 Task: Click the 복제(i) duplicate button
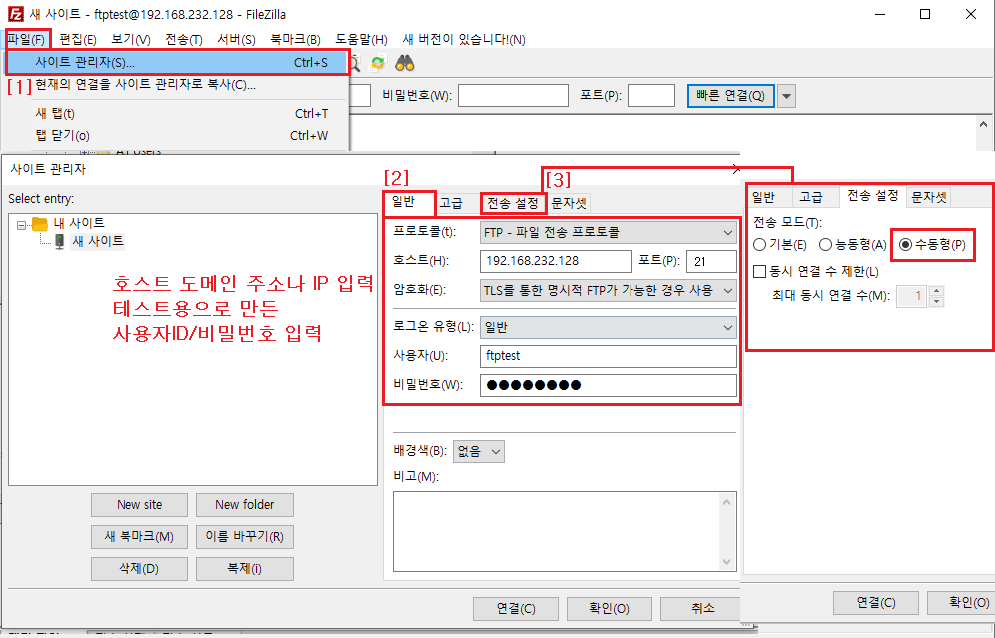pos(245,569)
